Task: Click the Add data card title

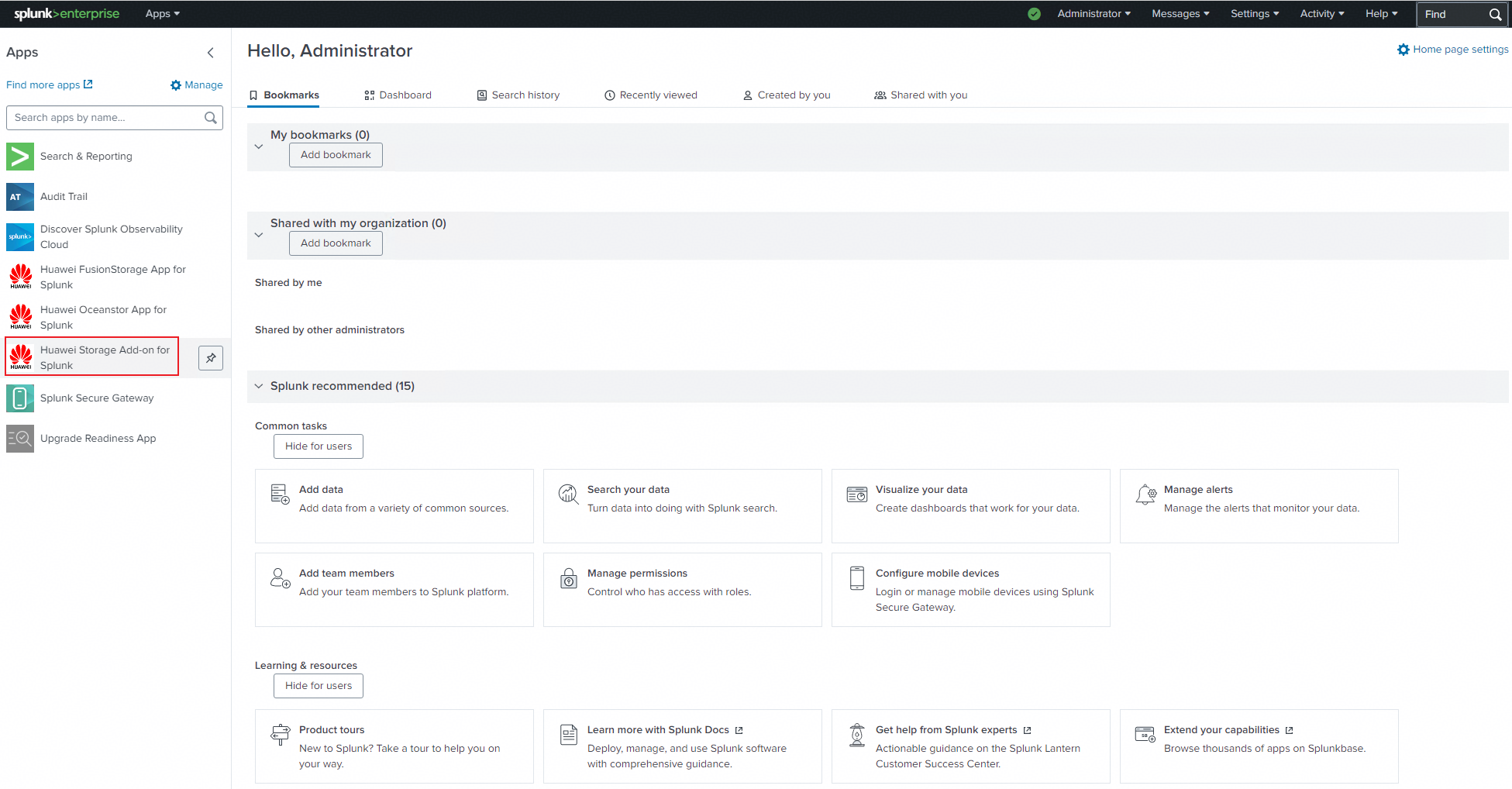Action: 321,490
